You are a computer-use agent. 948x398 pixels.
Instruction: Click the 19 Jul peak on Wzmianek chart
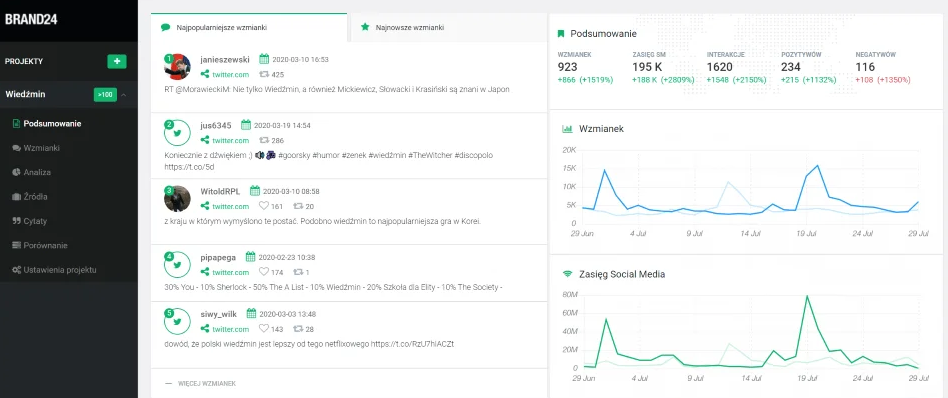click(817, 165)
